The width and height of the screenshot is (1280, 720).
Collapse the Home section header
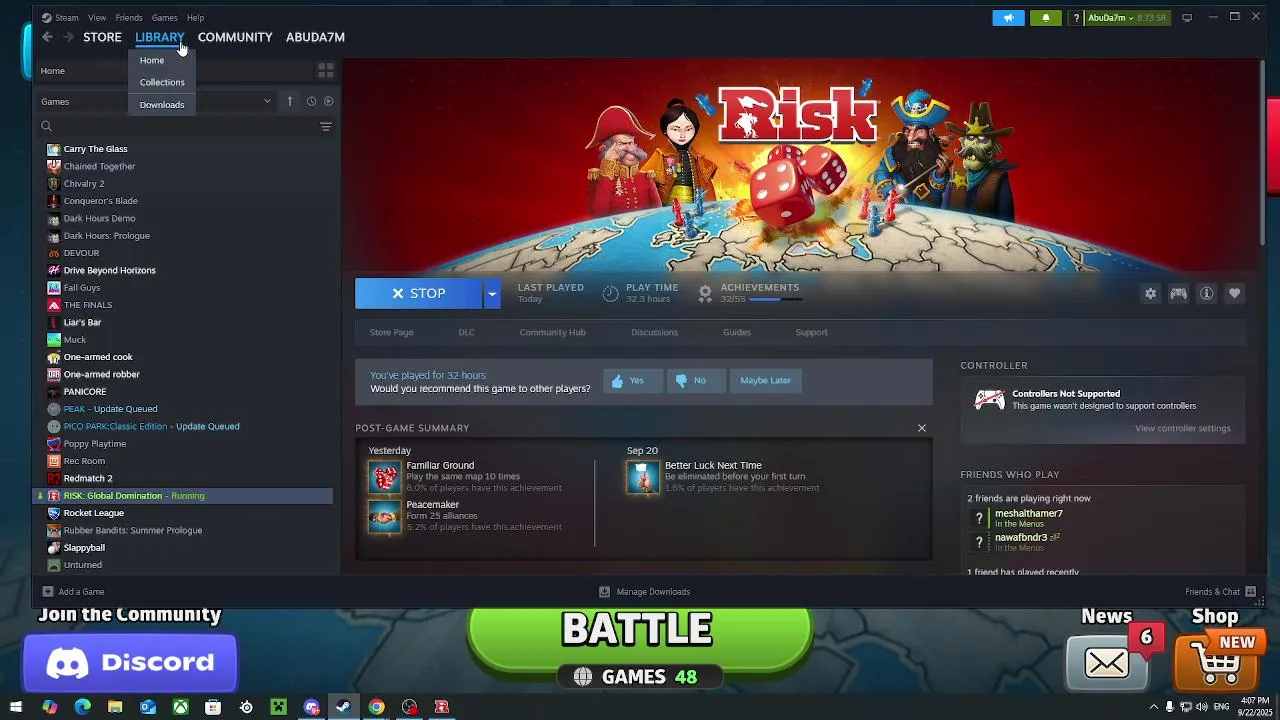[x=52, y=71]
